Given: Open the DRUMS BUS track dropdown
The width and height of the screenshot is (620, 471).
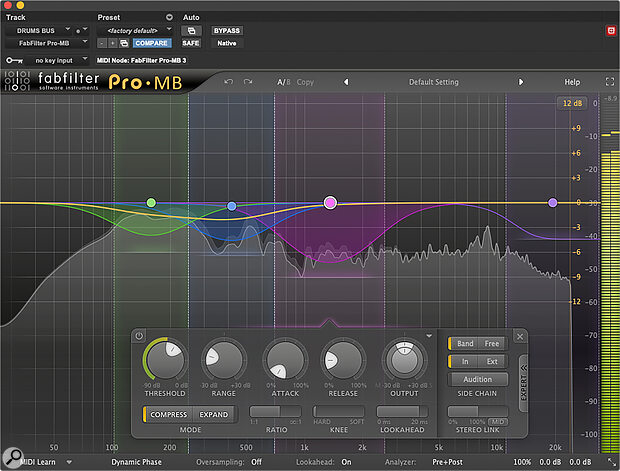Looking at the screenshot, I should pyautogui.click(x=39, y=30).
